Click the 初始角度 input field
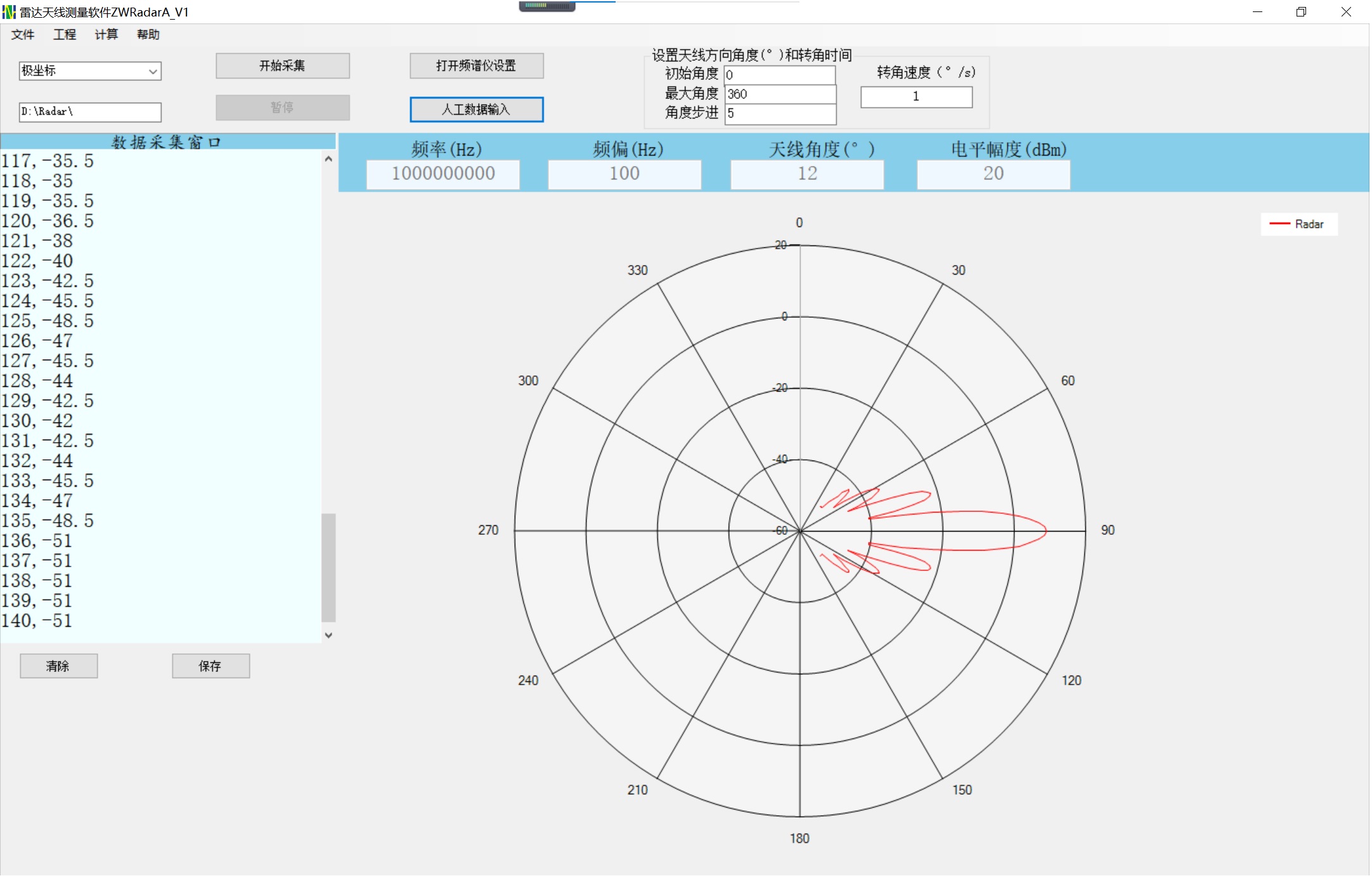This screenshot has width=1372, height=876. (x=779, y=75)
